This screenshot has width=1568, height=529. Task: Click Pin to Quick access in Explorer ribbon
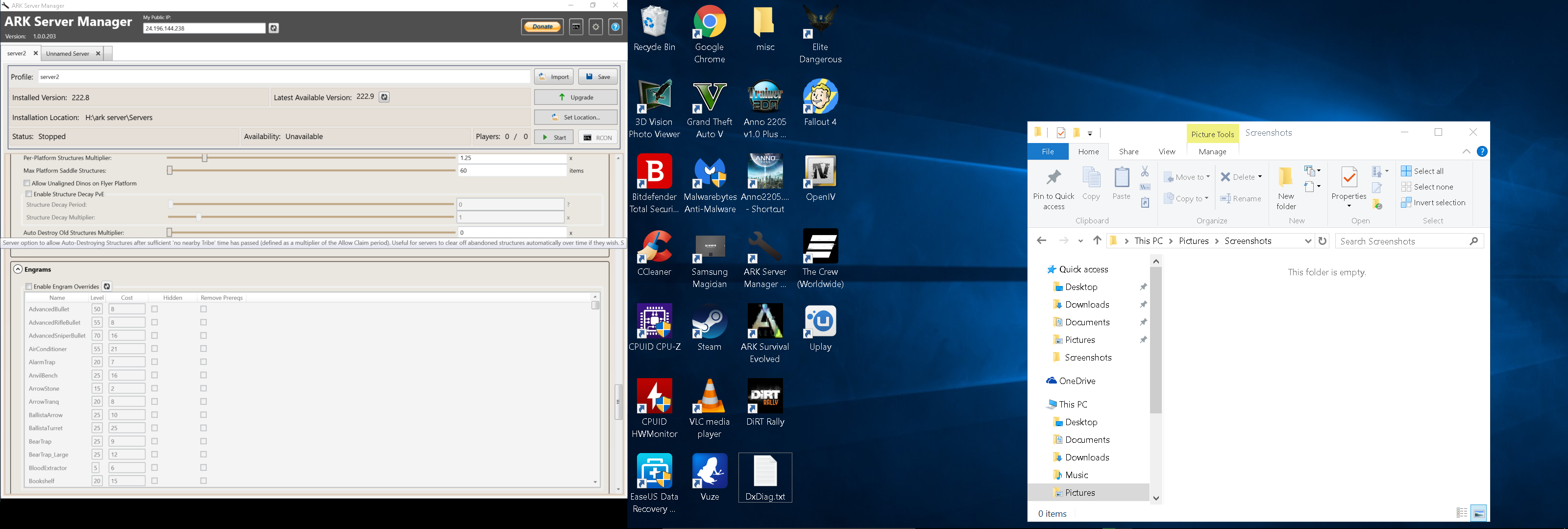(1053, 190)
